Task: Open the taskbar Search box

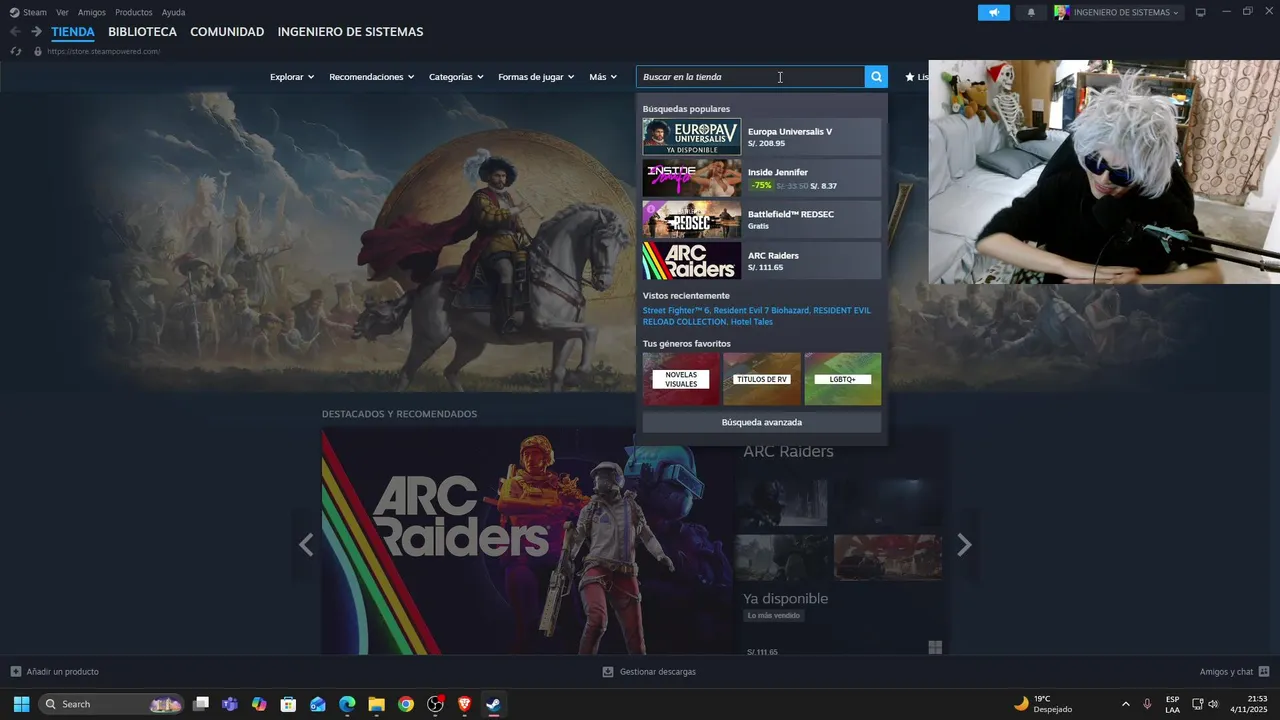Action: [110, 704]
